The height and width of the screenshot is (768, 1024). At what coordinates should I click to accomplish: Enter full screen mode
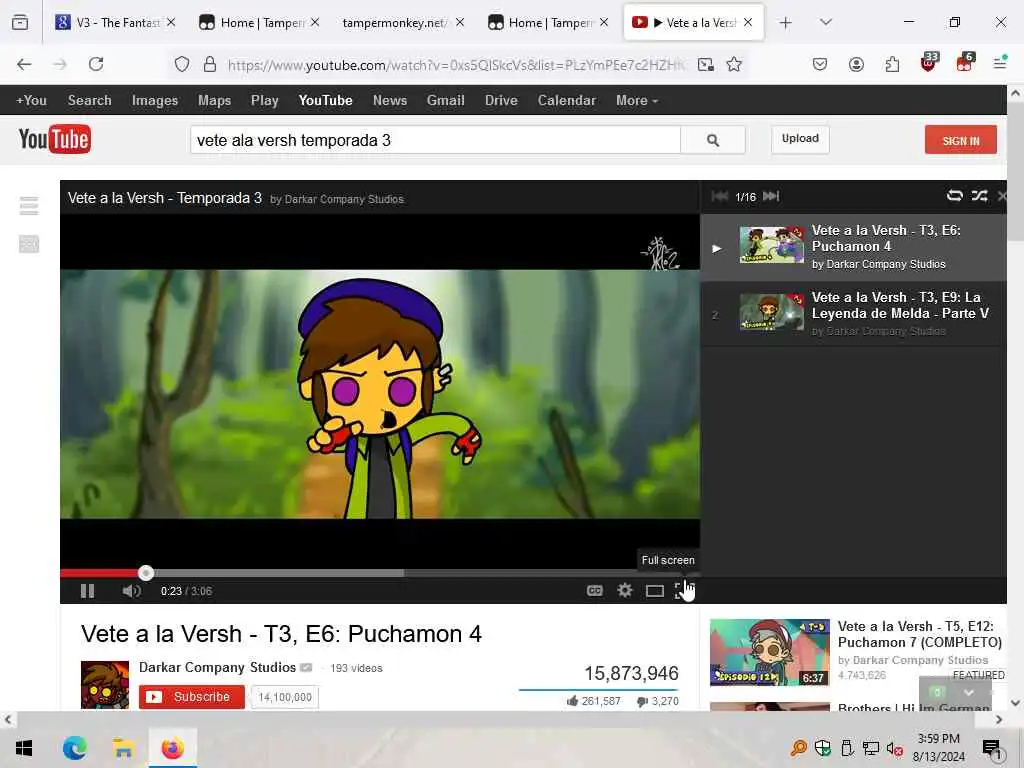[683, 591]
